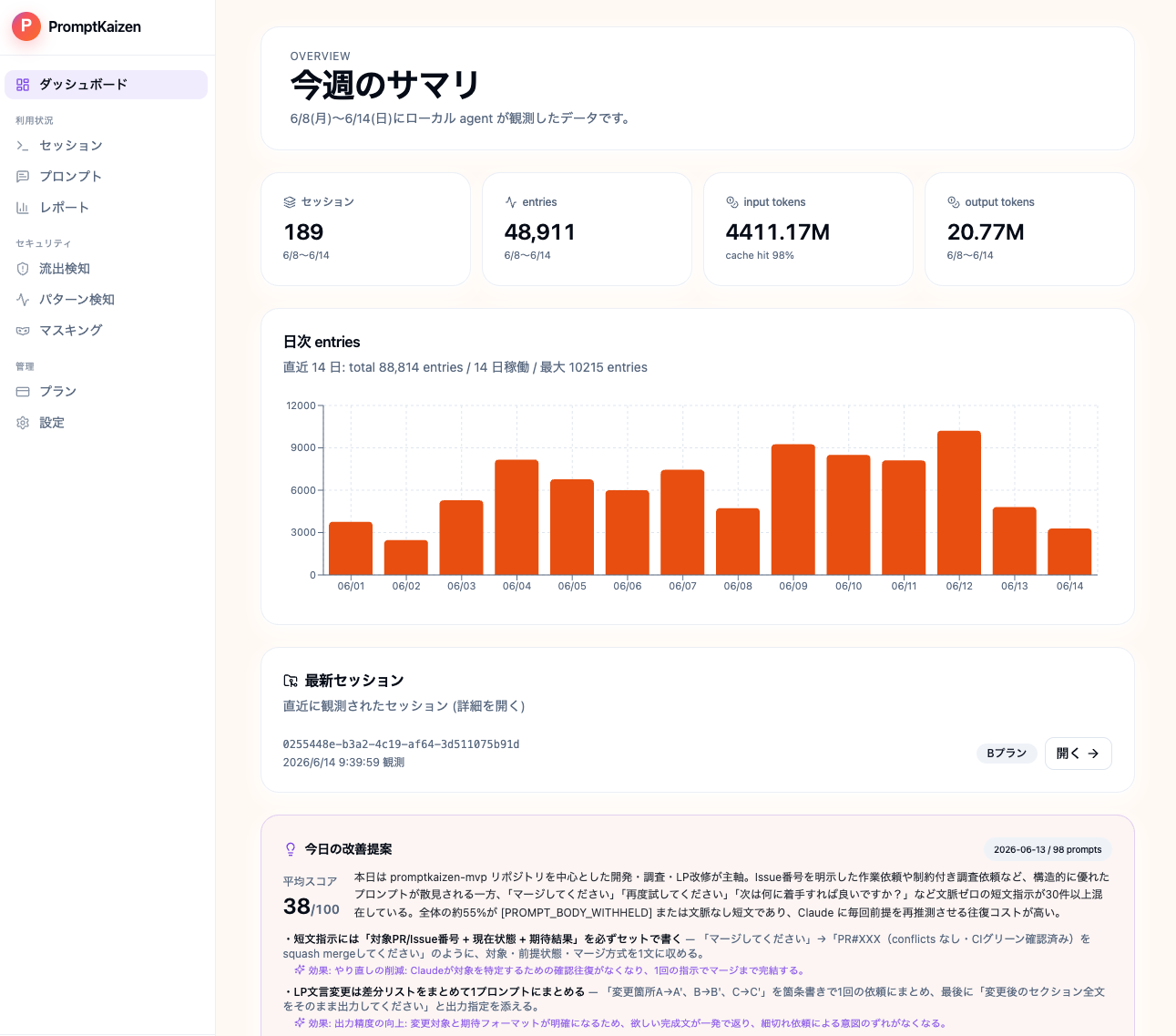Image resolution: width=1176 pixels, height=1036 pixels.
Task: Click the input tokens value 4411.17M
Action: [x=778, y=232]
